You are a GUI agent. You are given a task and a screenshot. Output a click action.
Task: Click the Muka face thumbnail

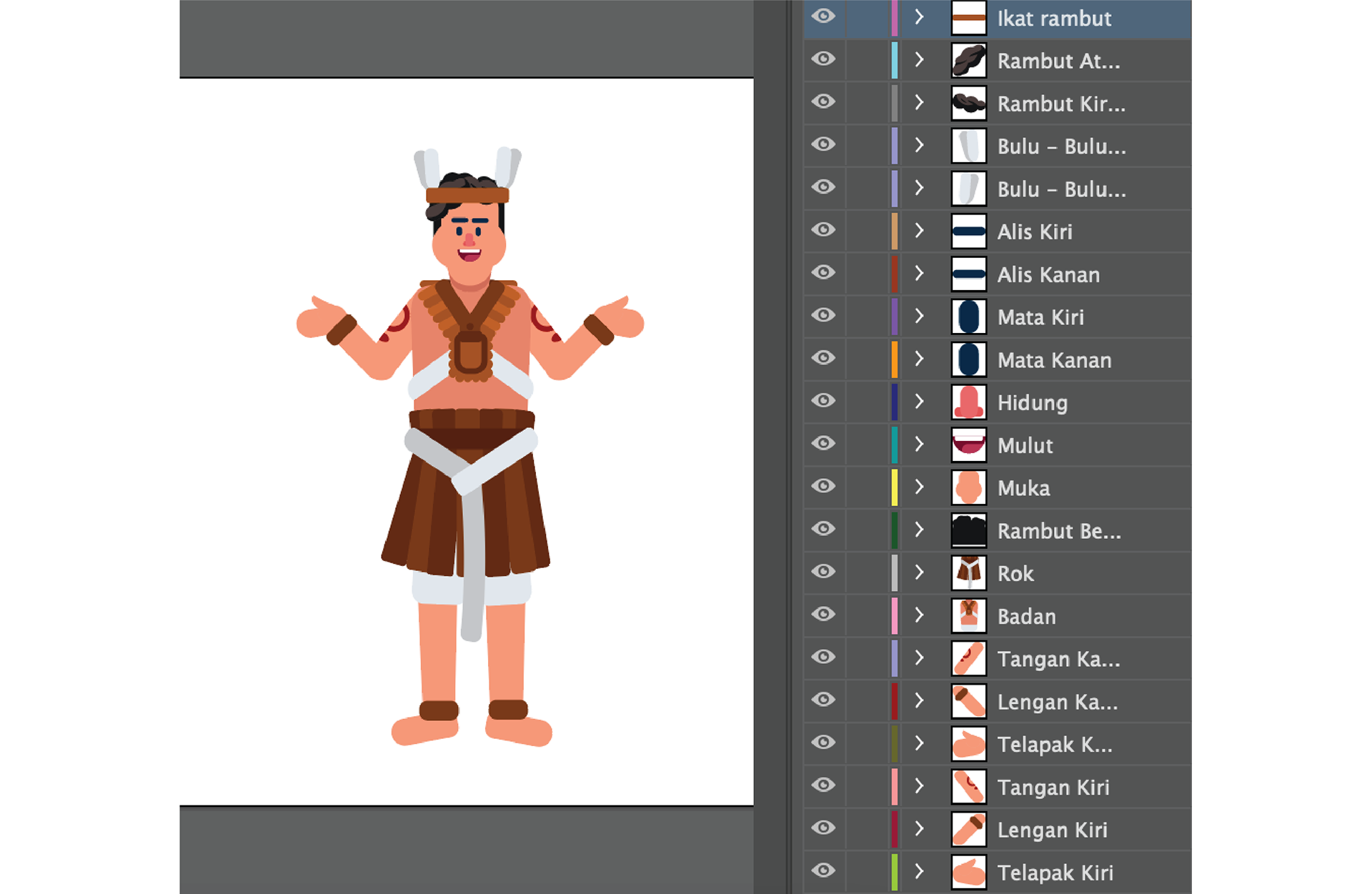[x=969, y=487]
